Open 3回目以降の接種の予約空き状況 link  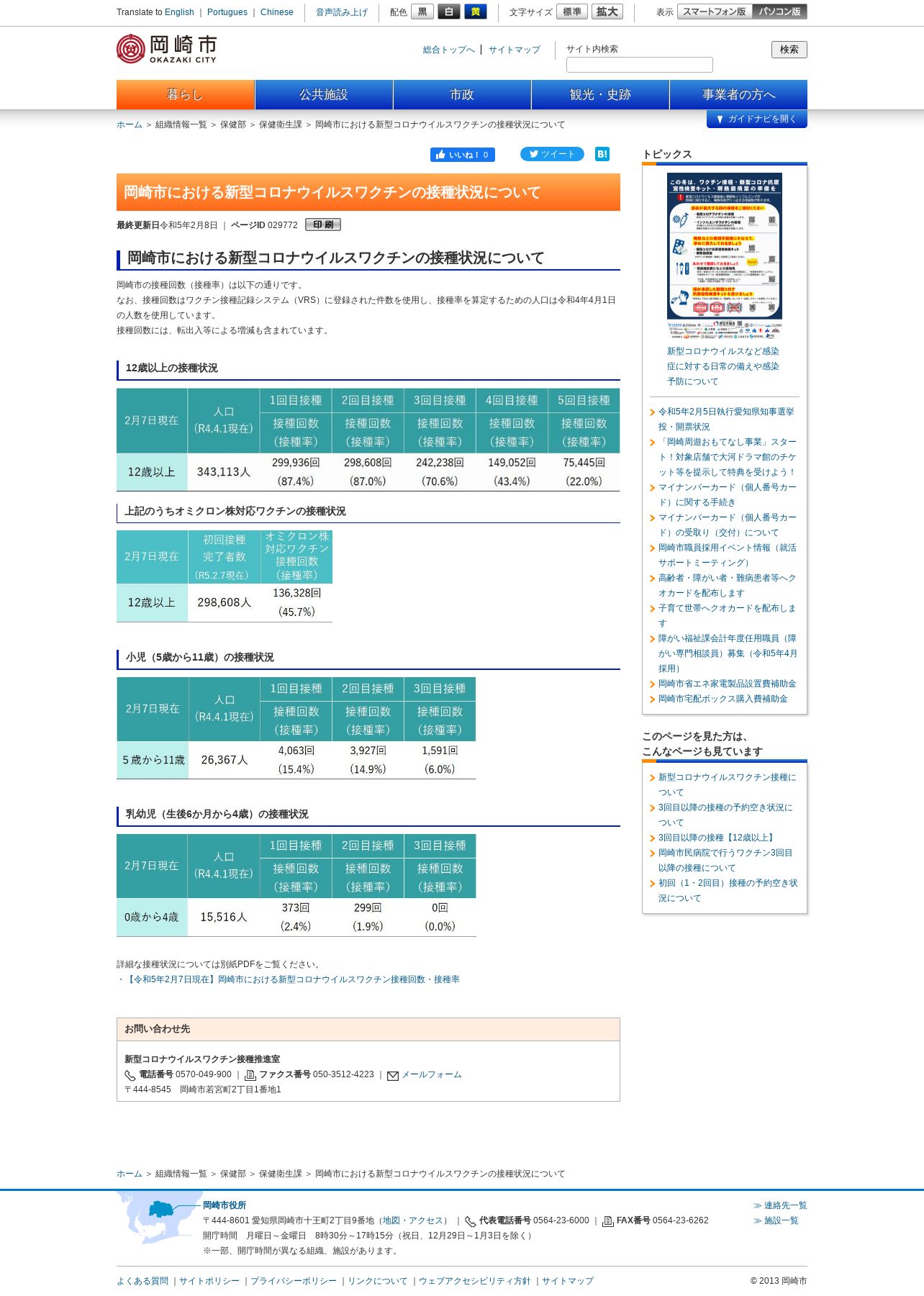click(725, 815)
